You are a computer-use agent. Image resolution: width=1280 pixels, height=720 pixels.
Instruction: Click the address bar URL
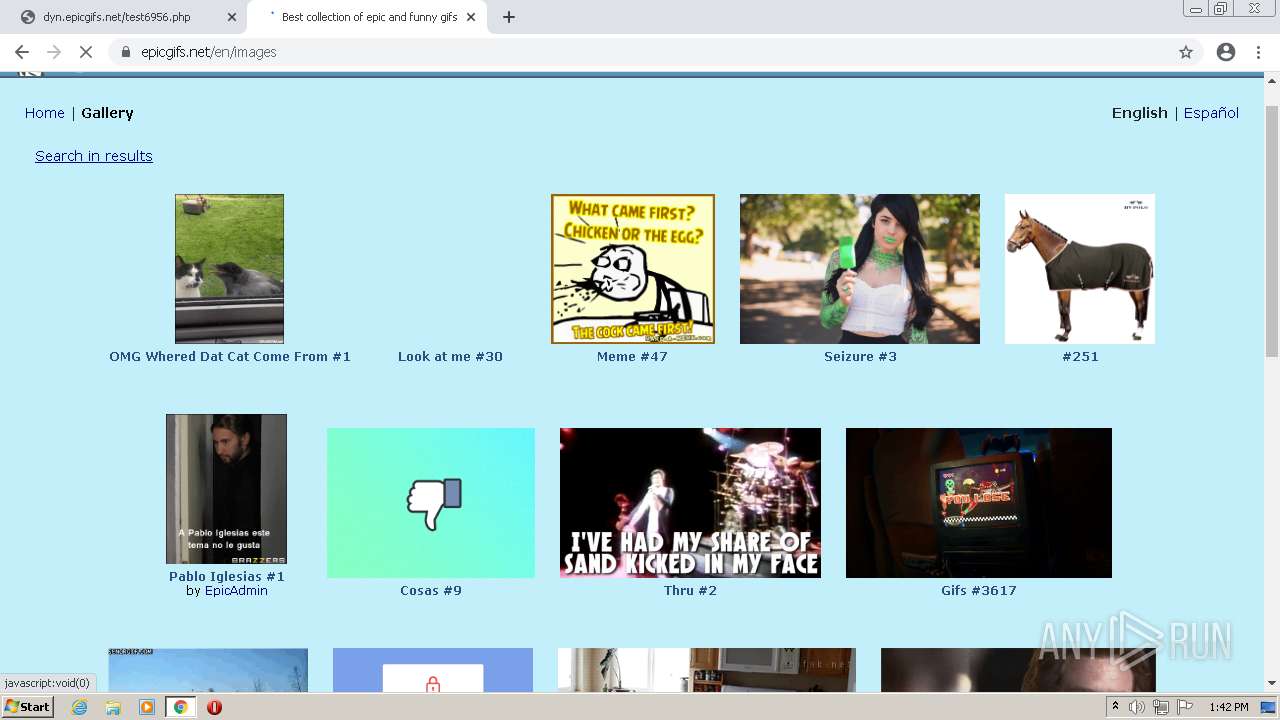pos(209,52)
